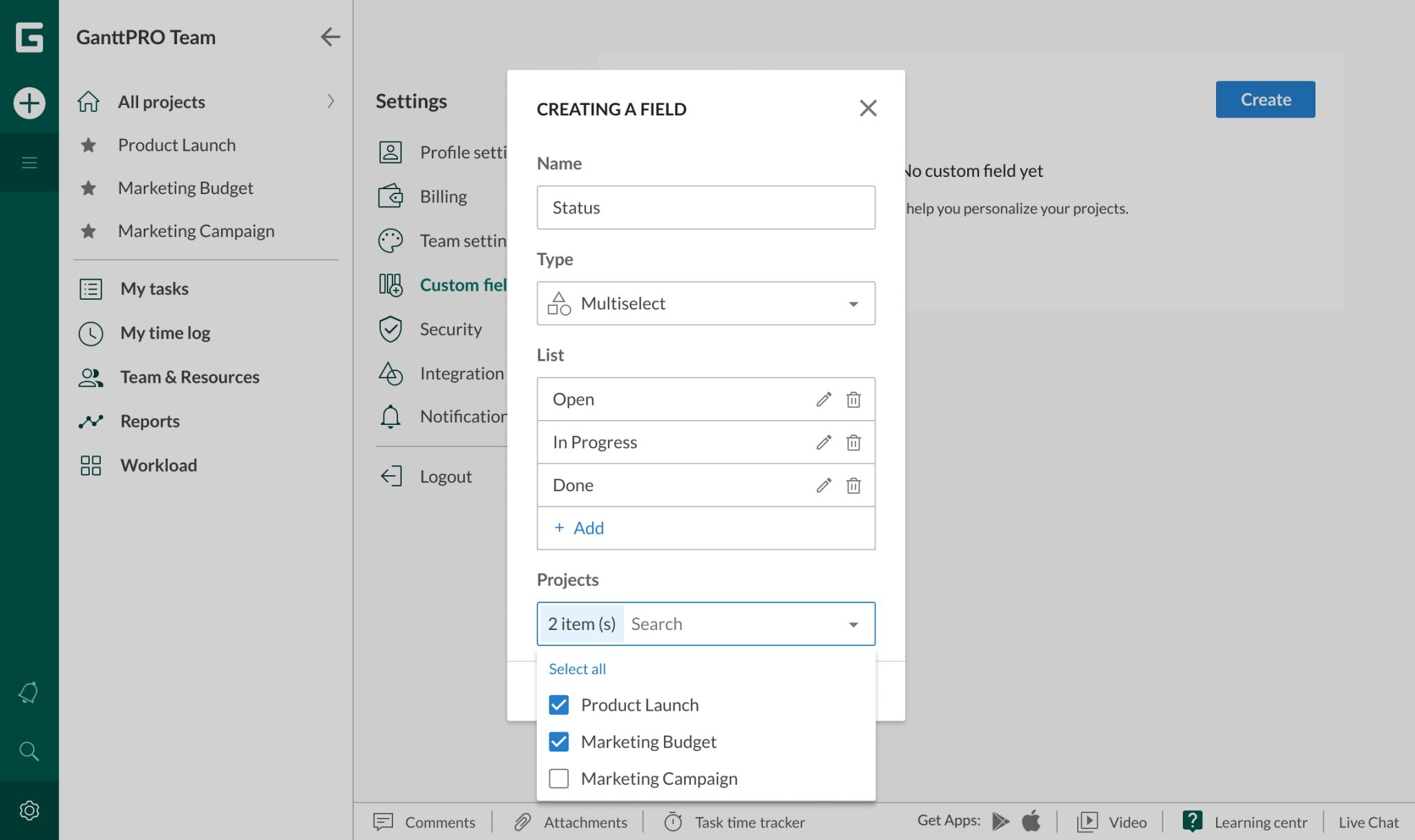Viewport: 1415px width, 840px height.
Task: Click the pencil icon for Open option
Action: [x=823, y=399]
